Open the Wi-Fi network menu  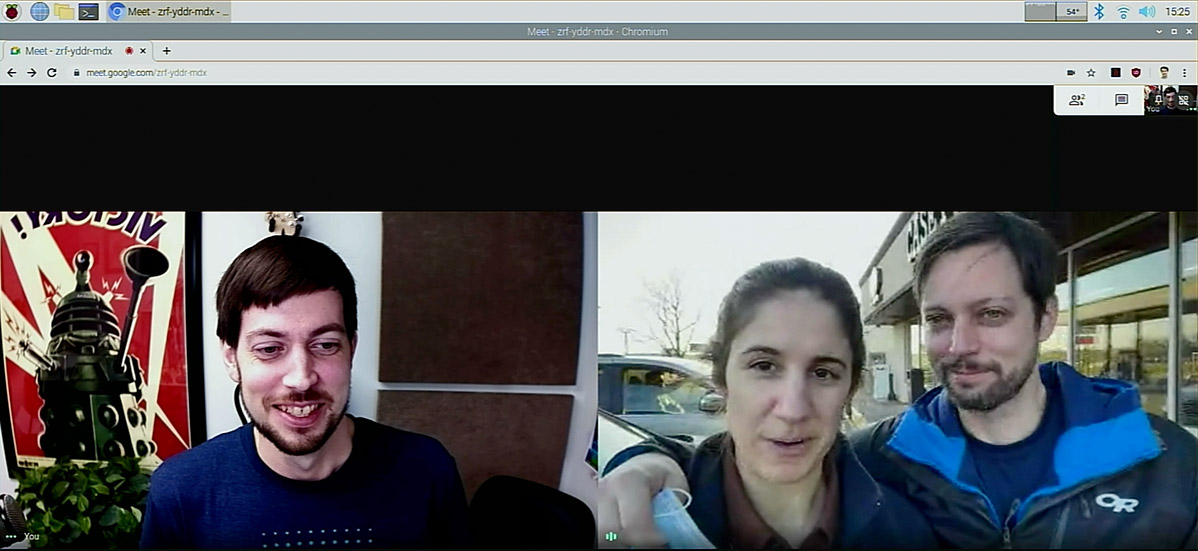click(x=1123, y=11)
